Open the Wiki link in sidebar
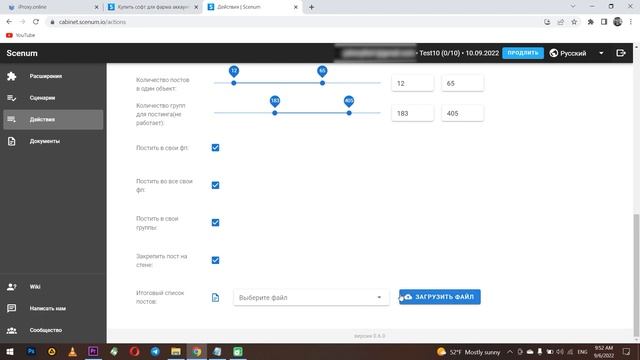Image resolution: width=640 pixels, height=360 pixels. (53, 287)
